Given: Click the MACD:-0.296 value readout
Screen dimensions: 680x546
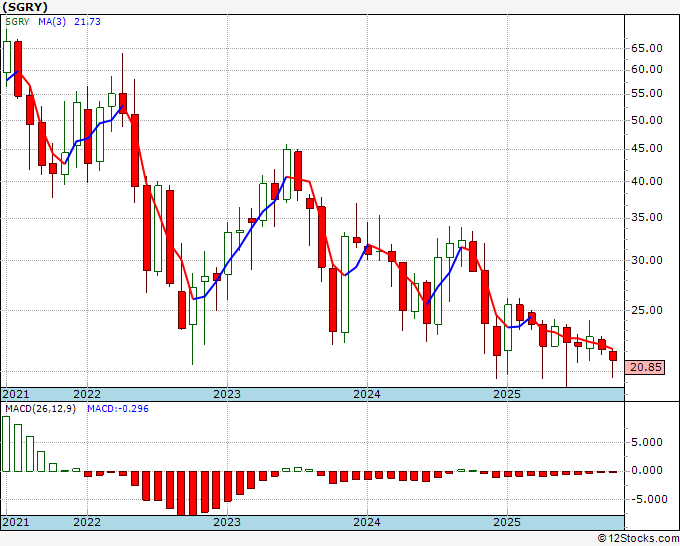Looking at the screenshot, I should (x=118, y=409).
